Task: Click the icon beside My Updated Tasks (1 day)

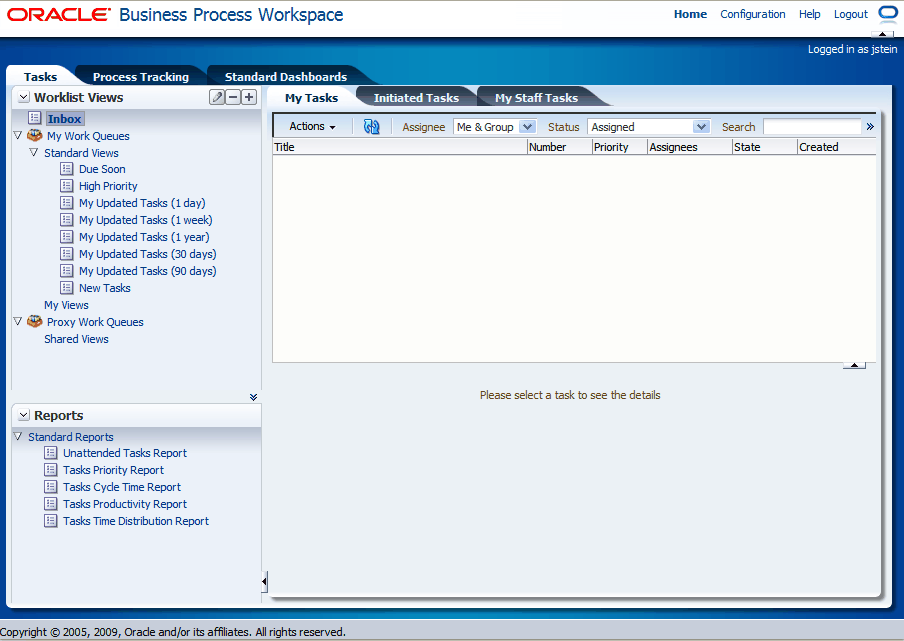Action: (67, 203)
